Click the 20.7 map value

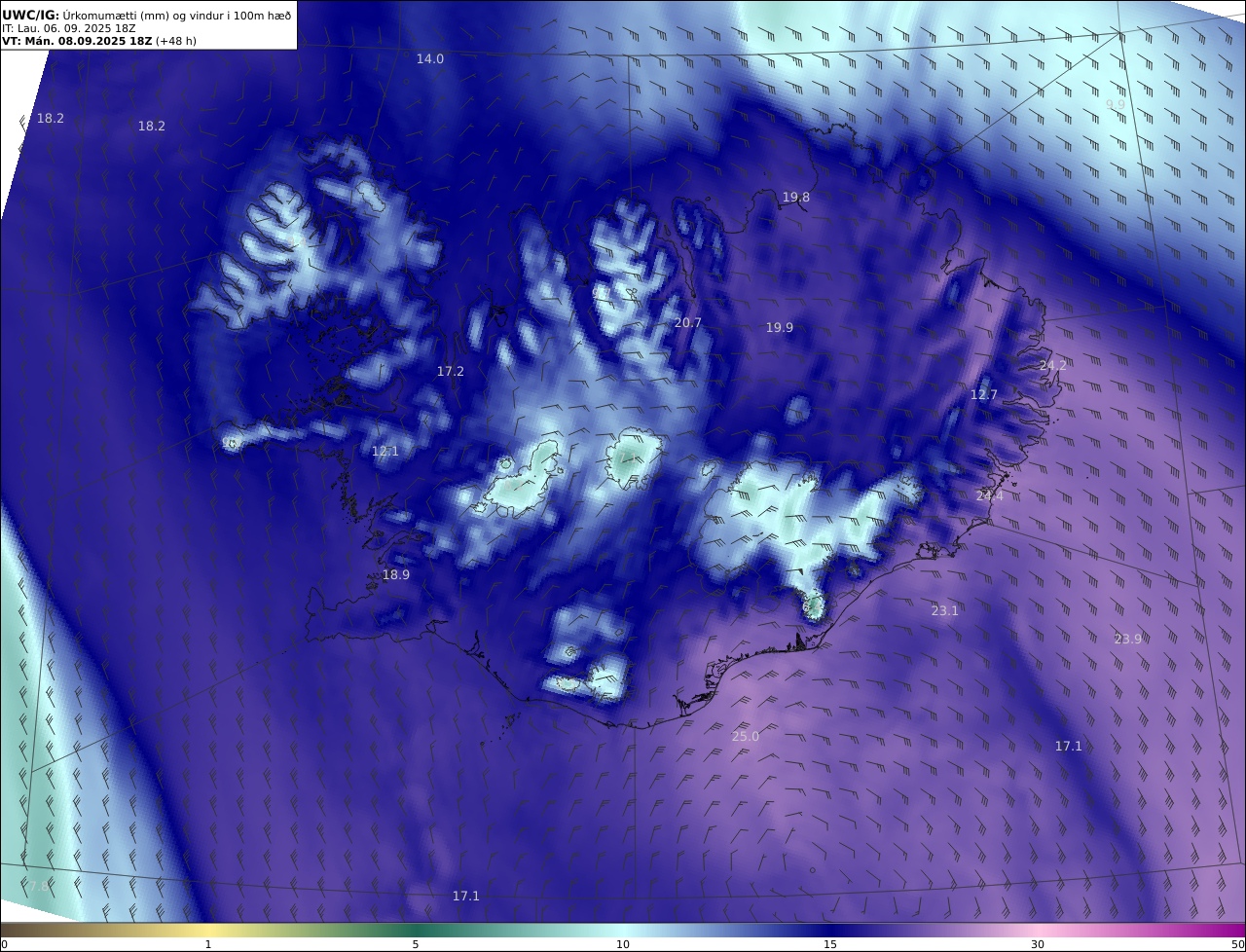coord(688,322)
